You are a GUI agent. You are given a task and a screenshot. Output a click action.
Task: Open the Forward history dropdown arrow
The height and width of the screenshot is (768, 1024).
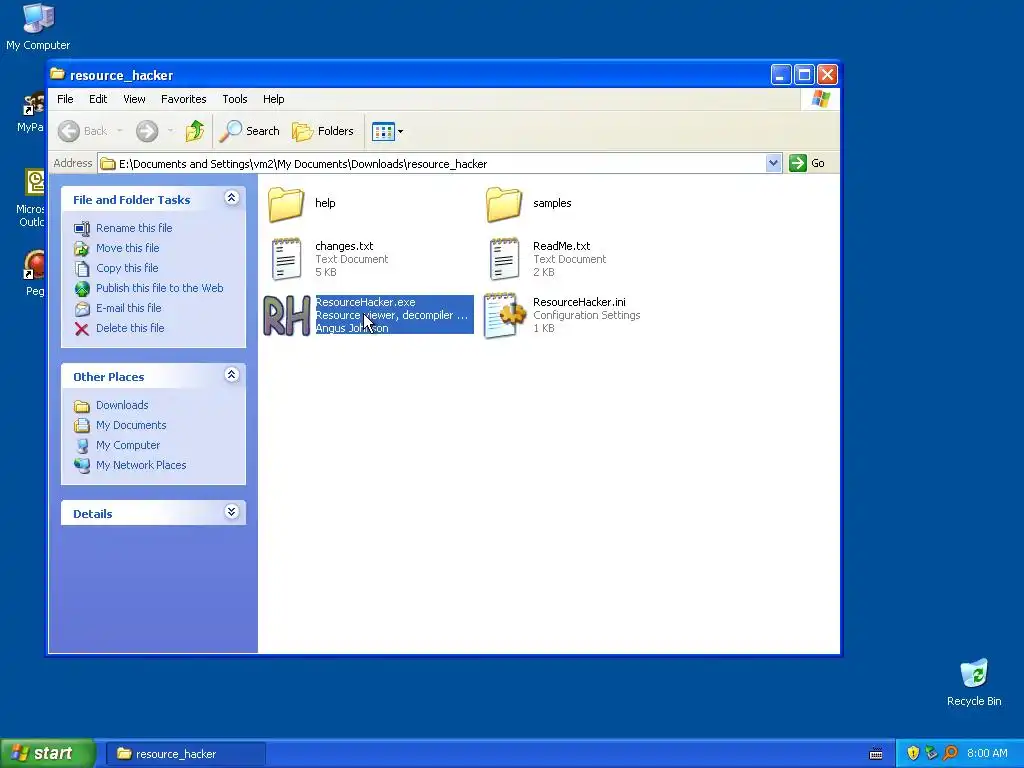coord(170,131)
